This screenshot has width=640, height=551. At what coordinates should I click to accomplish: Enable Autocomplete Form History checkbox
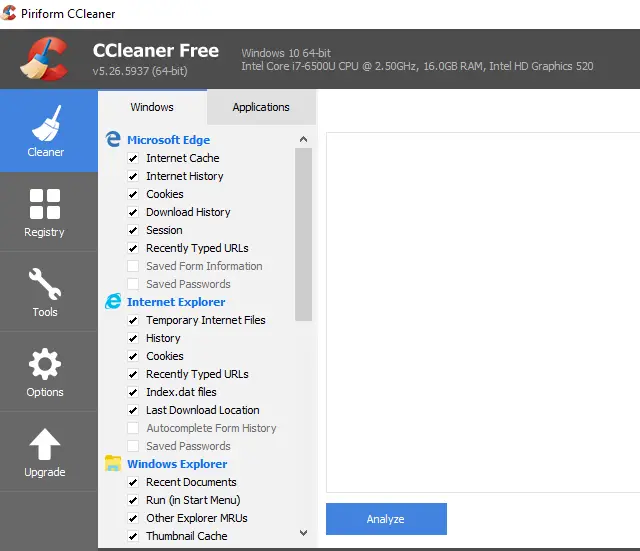click(x=133, y=428)
